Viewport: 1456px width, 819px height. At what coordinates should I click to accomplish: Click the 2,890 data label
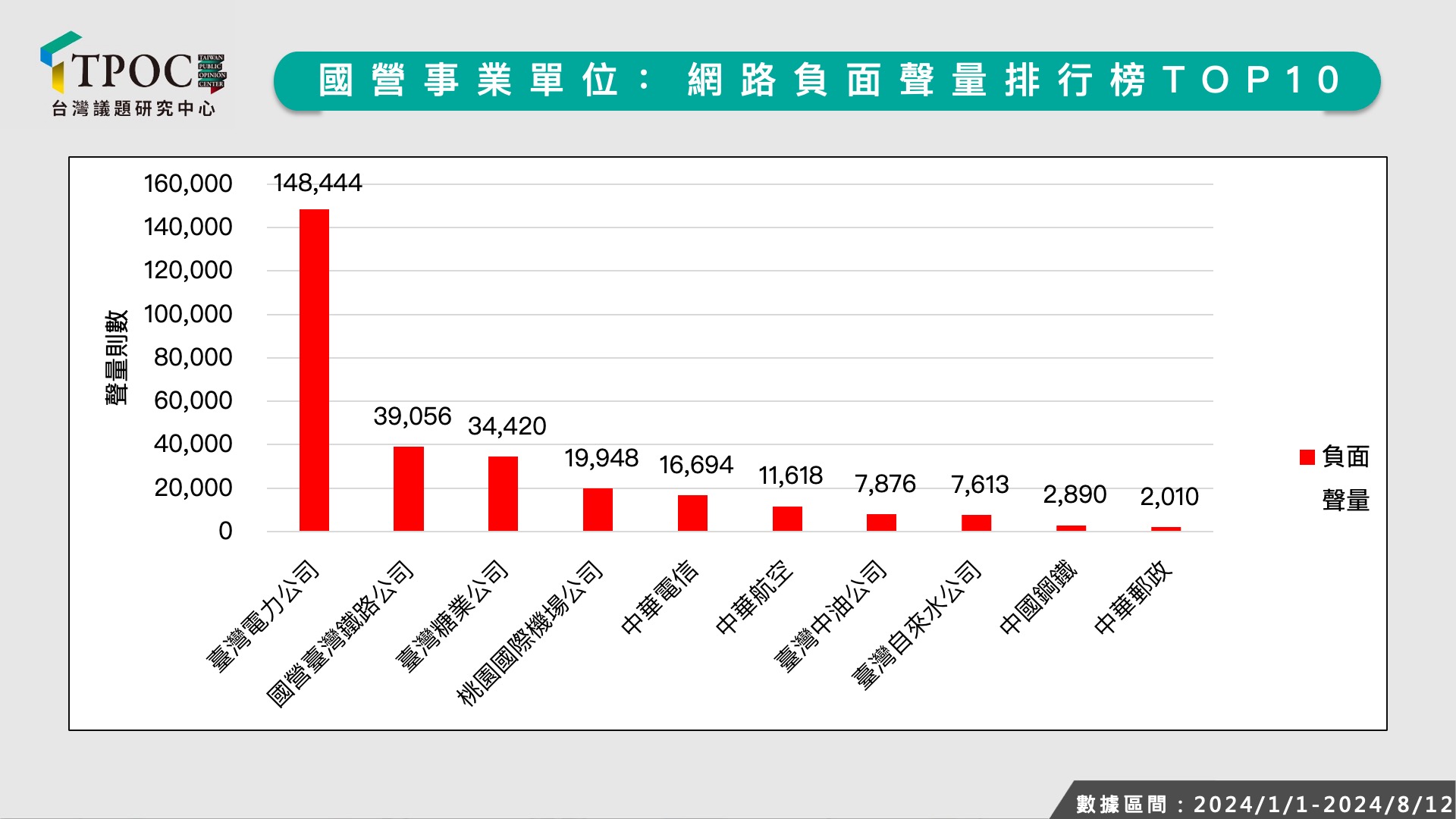coord(1075,494)
